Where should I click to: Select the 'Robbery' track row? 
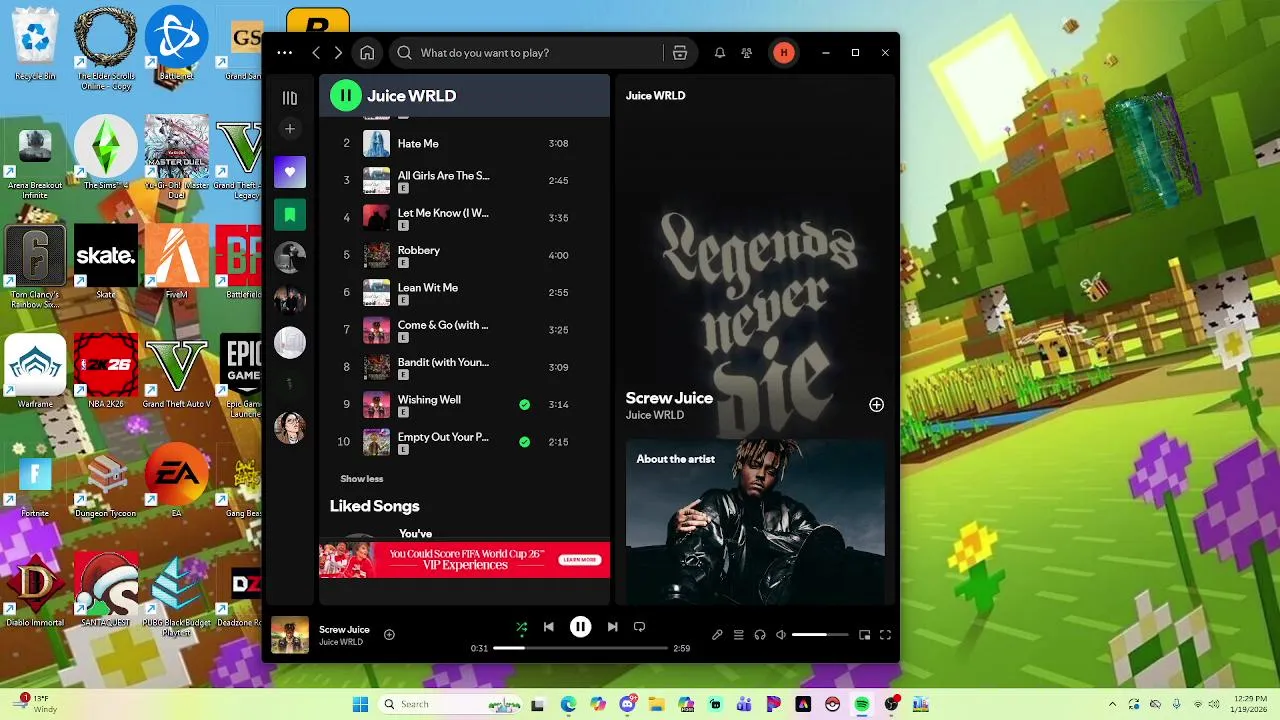pyautogui.click(x=464, y=255)
